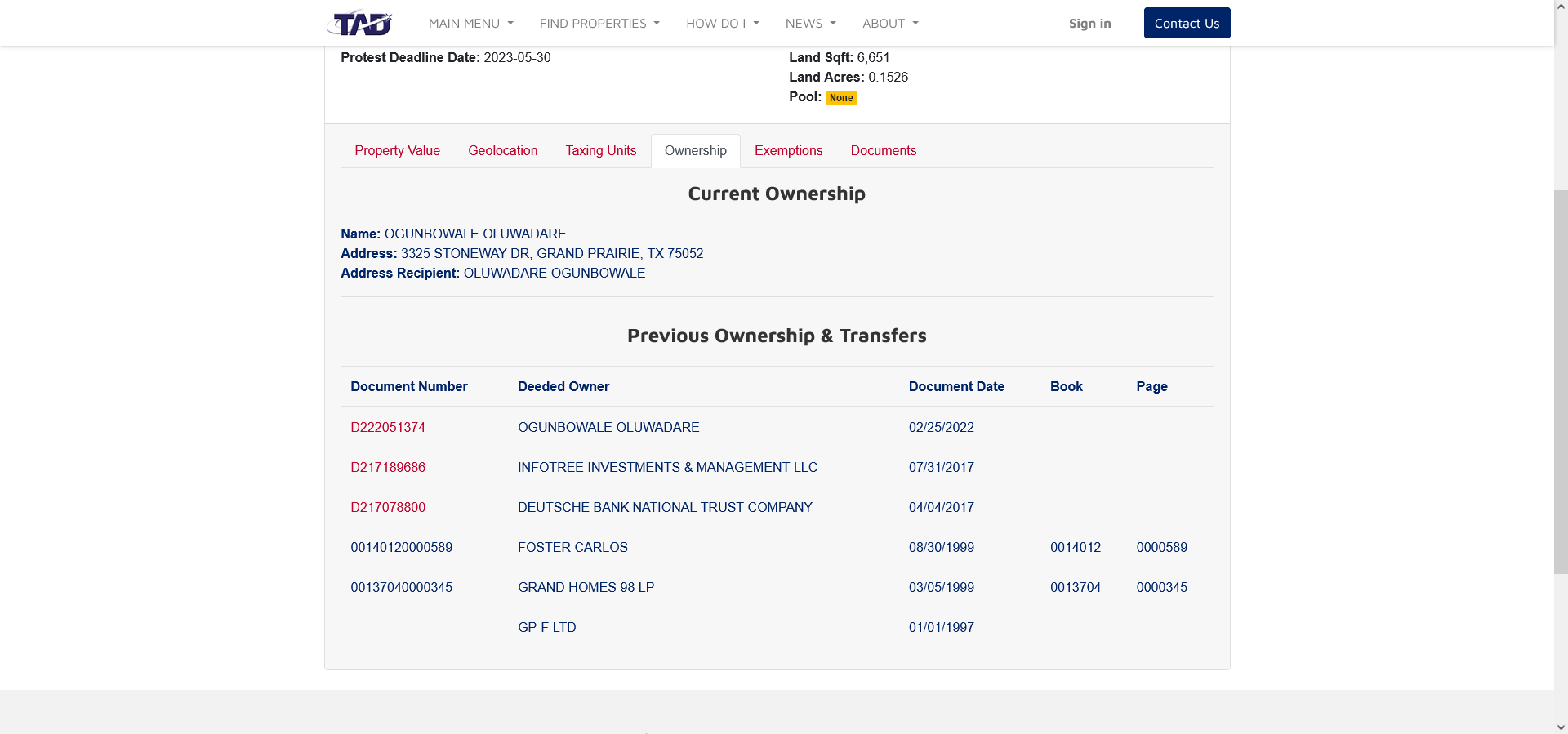Open the HOW DO I dropdown
The image size is (1568, 734).
[723, 24]
